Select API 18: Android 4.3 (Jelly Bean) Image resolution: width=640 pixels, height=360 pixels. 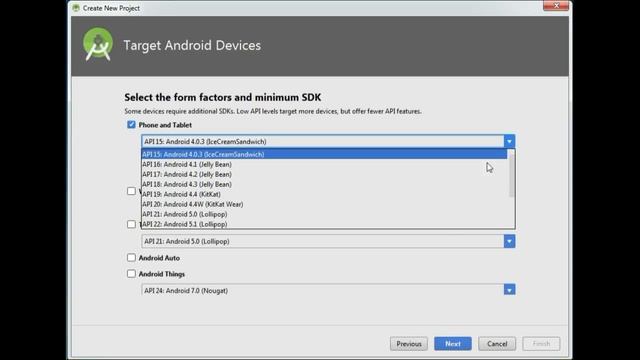[324, 184]
